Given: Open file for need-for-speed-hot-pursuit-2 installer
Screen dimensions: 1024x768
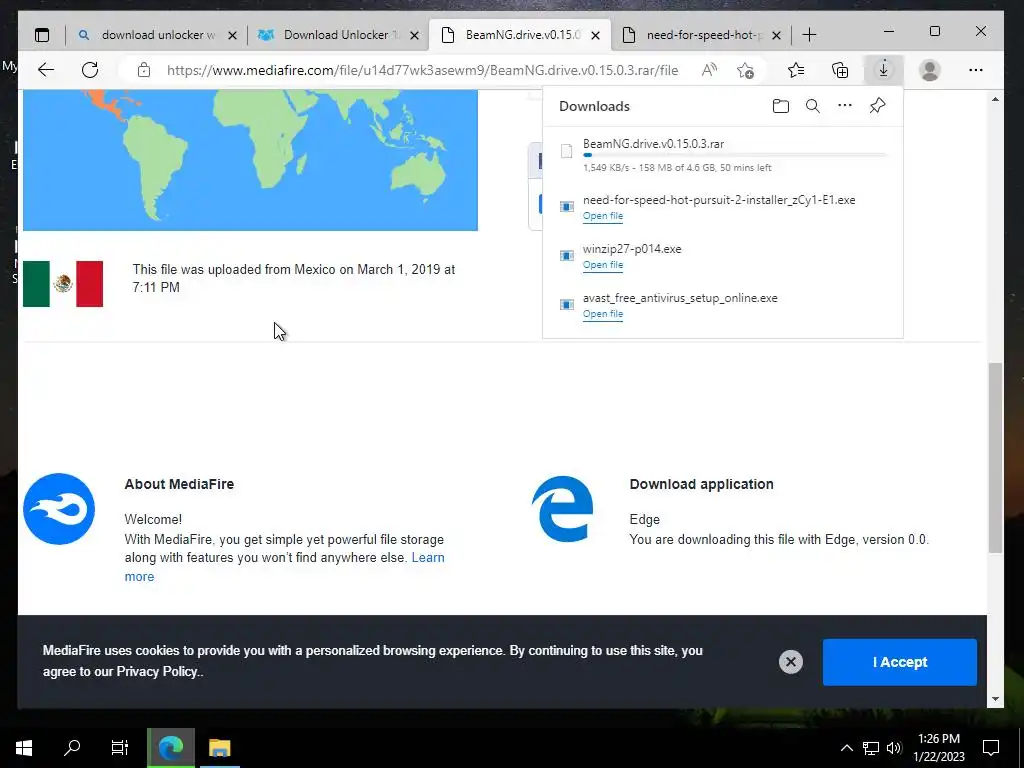Looking at the screenshot, I should point(603,216).
